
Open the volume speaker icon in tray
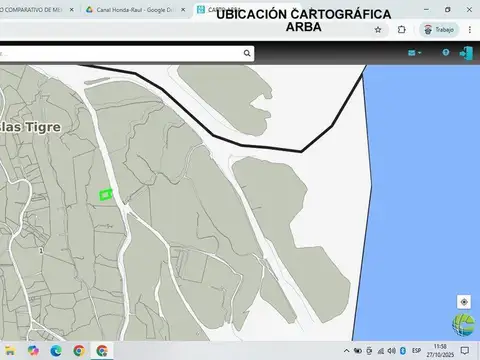tap(392, 351)
